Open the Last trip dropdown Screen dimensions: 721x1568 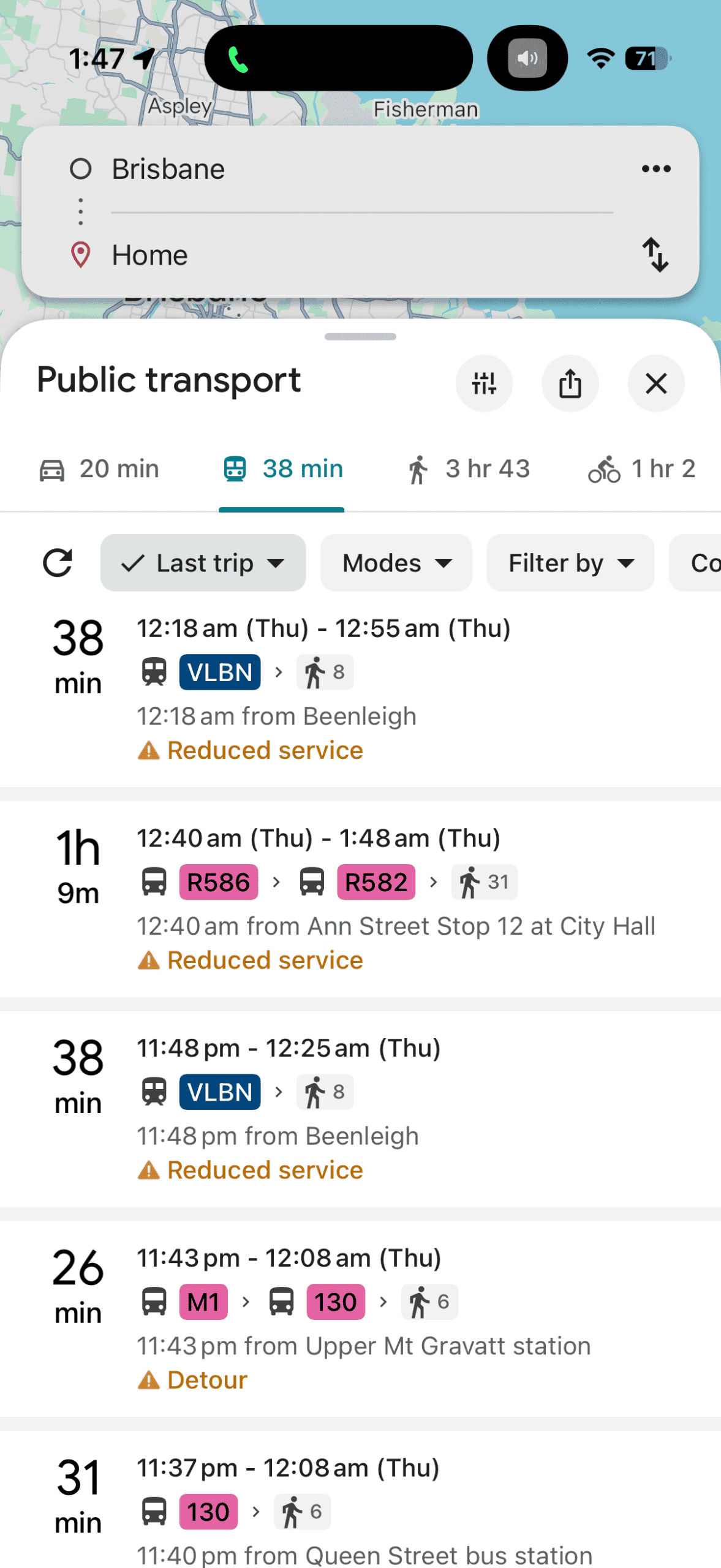(203, 562)
